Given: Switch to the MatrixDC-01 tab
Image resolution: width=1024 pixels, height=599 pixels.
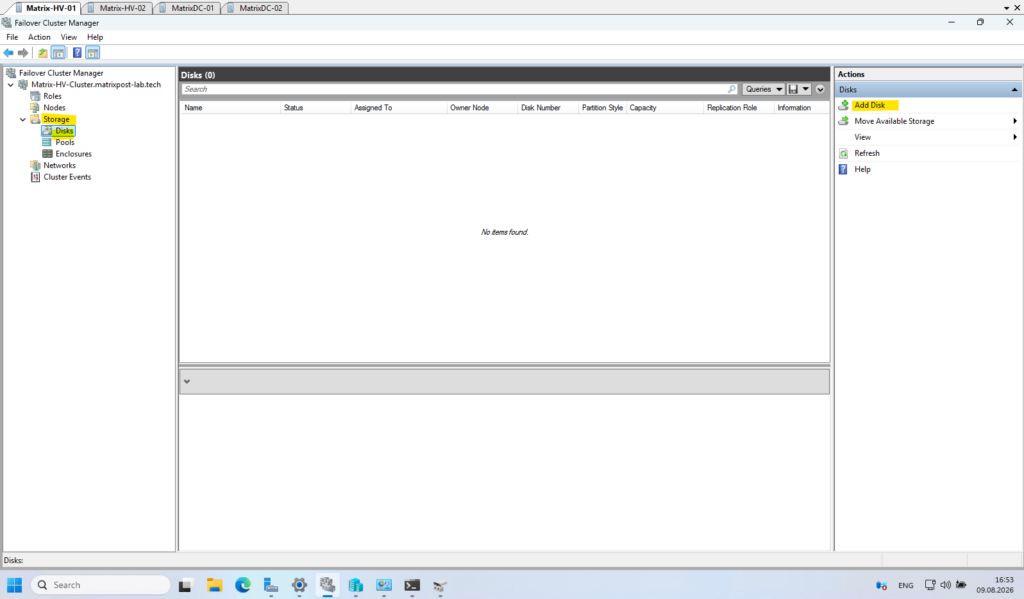Looking at the screenshot, I should point(192,8).
